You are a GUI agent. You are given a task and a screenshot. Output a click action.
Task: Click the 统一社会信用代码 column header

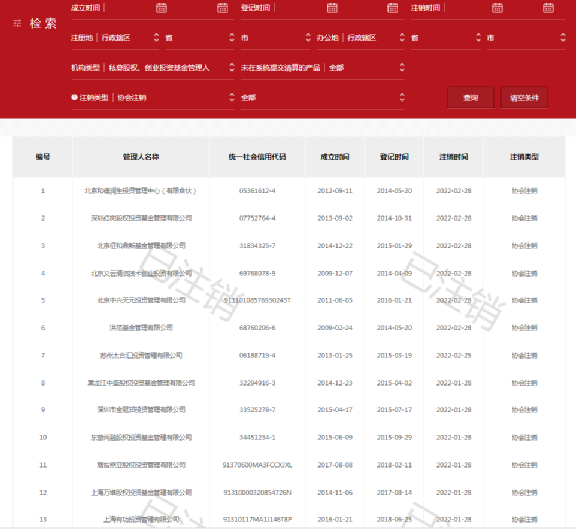[x=257, y=157]
